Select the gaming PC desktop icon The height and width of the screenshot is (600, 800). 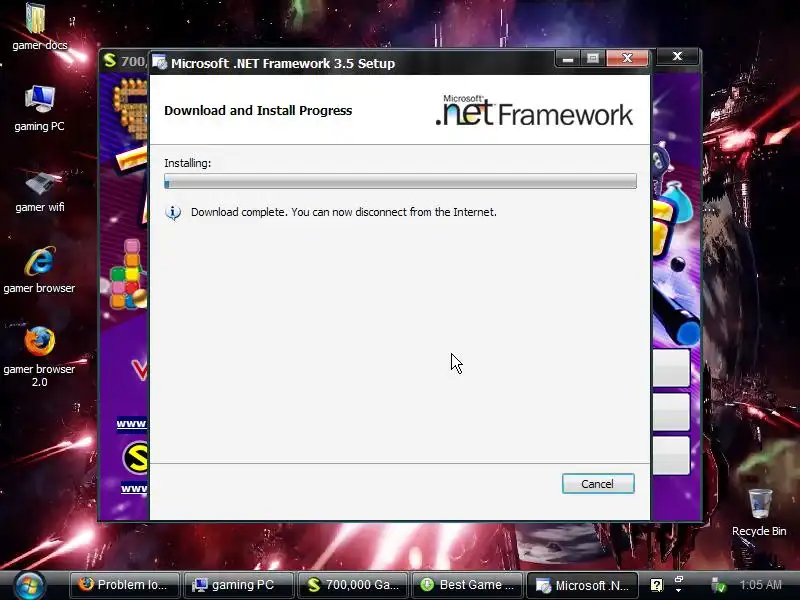39,109
